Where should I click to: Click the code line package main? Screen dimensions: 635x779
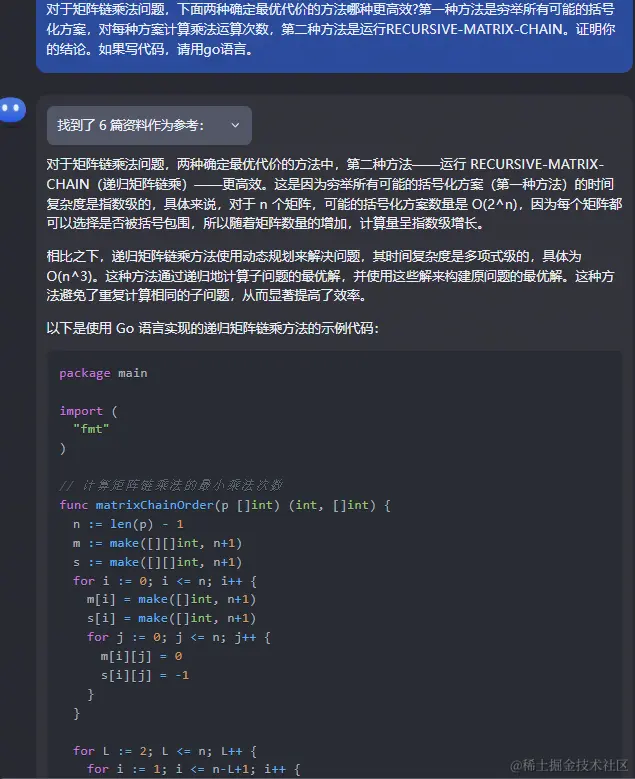[x=103, y=373]
